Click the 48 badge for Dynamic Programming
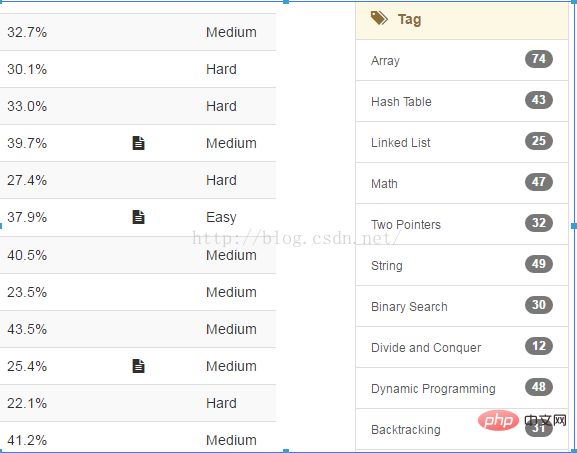577x453 pixels. 539,387
